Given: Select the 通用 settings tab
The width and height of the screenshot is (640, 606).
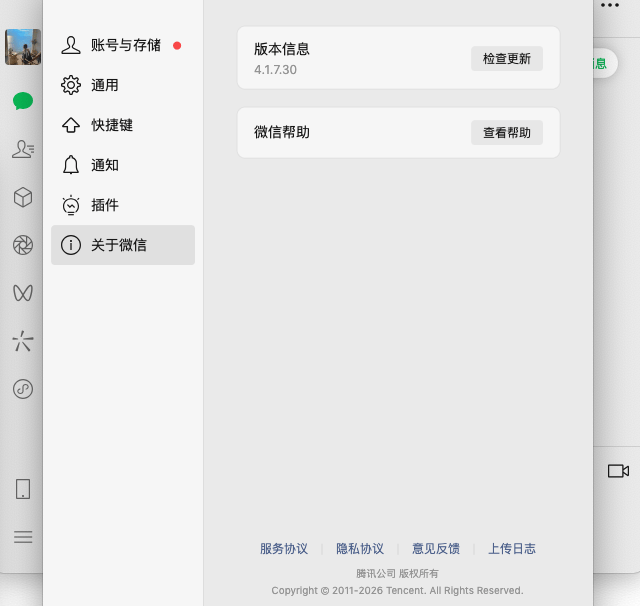Looking at the screenshot, I should click(105, 85).
